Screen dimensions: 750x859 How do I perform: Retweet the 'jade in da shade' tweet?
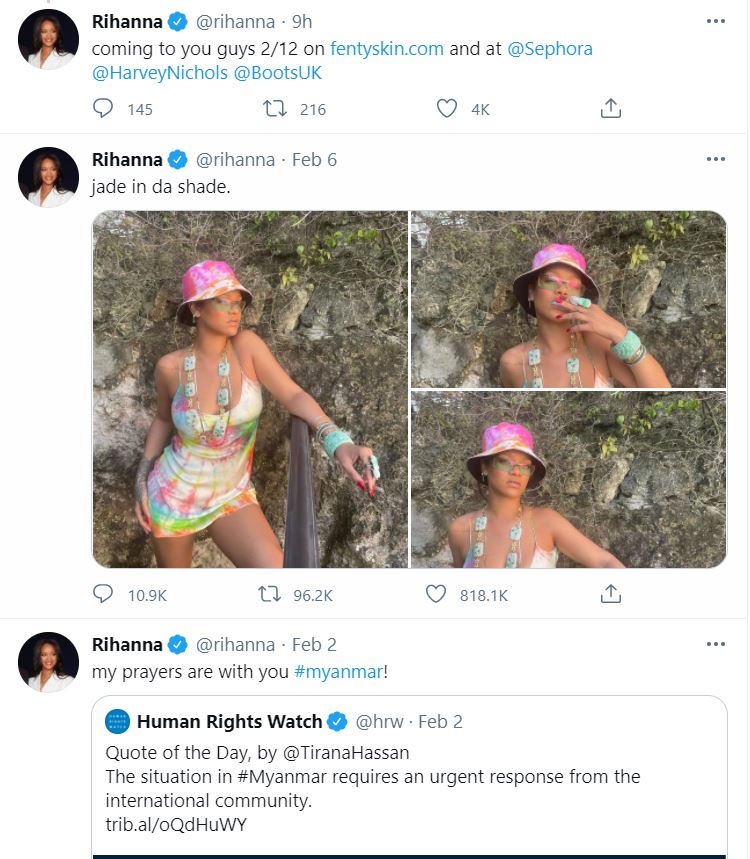[270, 594]
